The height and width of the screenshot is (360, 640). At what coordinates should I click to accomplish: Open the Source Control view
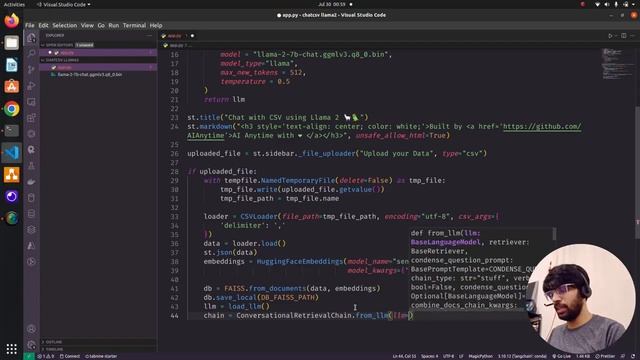[x=31, y=70]
